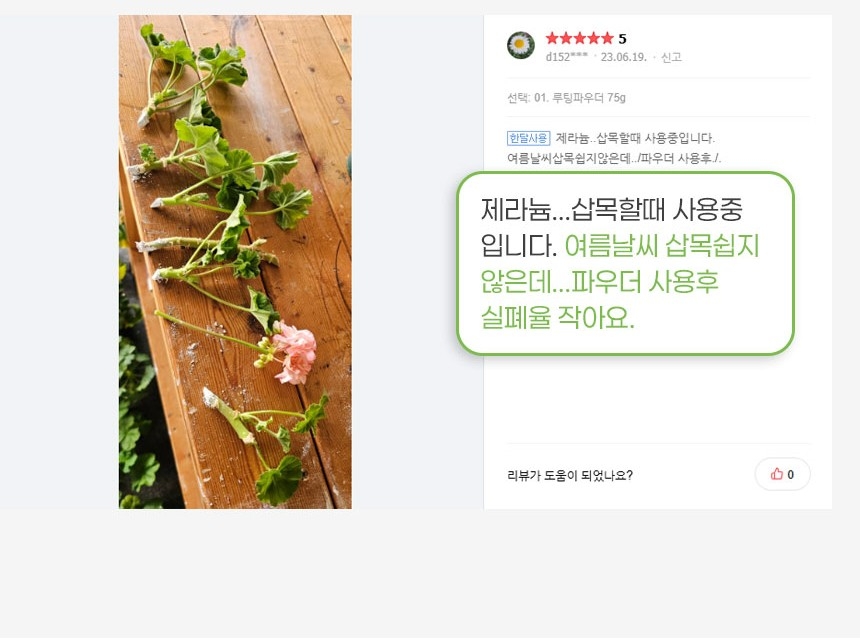Click black callout text 제라늄...삽목할때 사용중
The height and width of the screenshot is (642, 860).
click(x=612, y=209)
